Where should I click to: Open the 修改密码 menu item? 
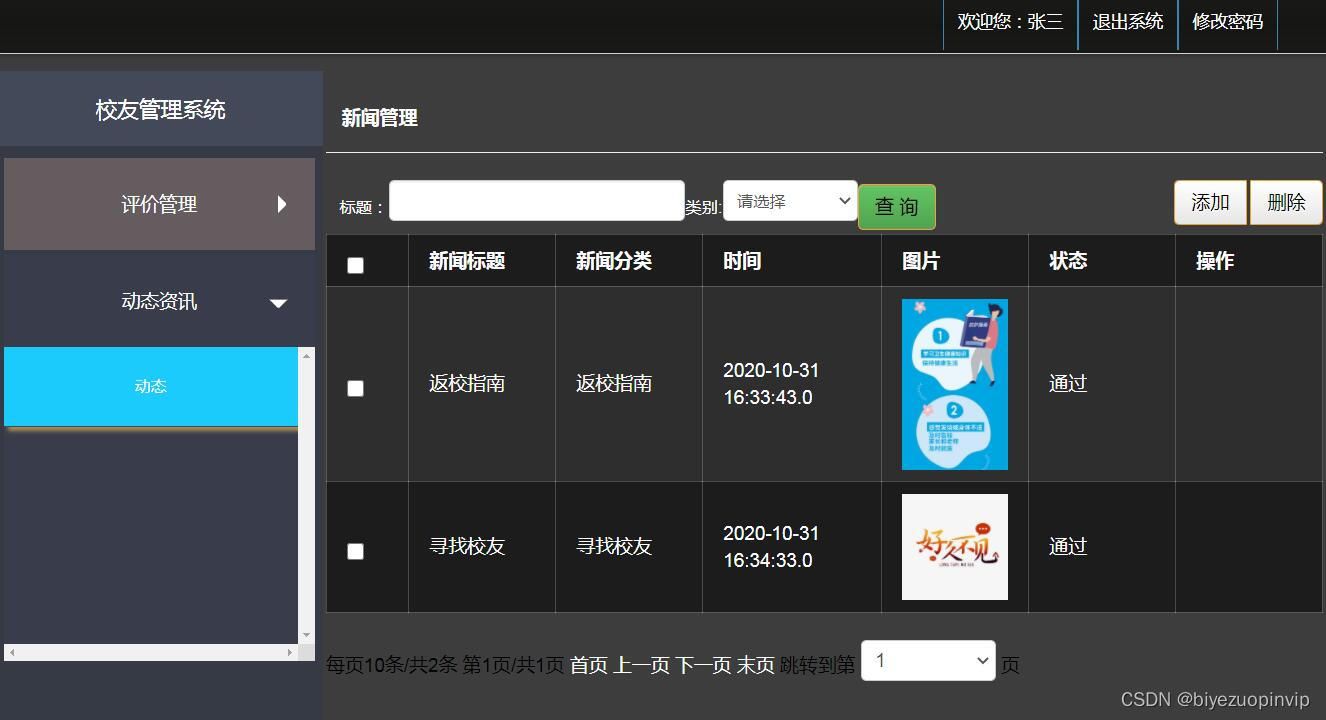coord(1227,21)
